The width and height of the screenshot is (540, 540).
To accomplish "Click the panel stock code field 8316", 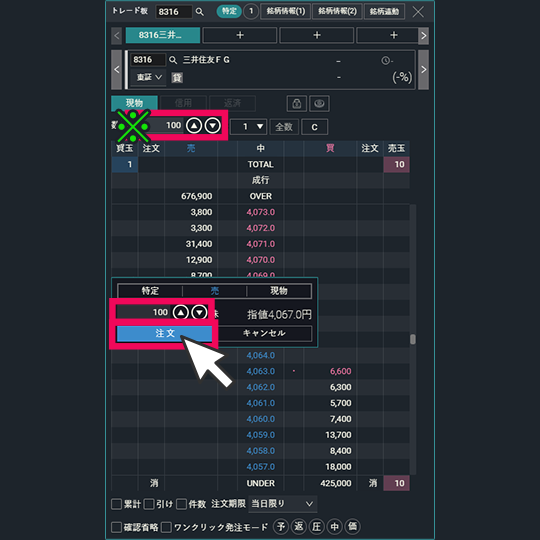I will point(148,60).
